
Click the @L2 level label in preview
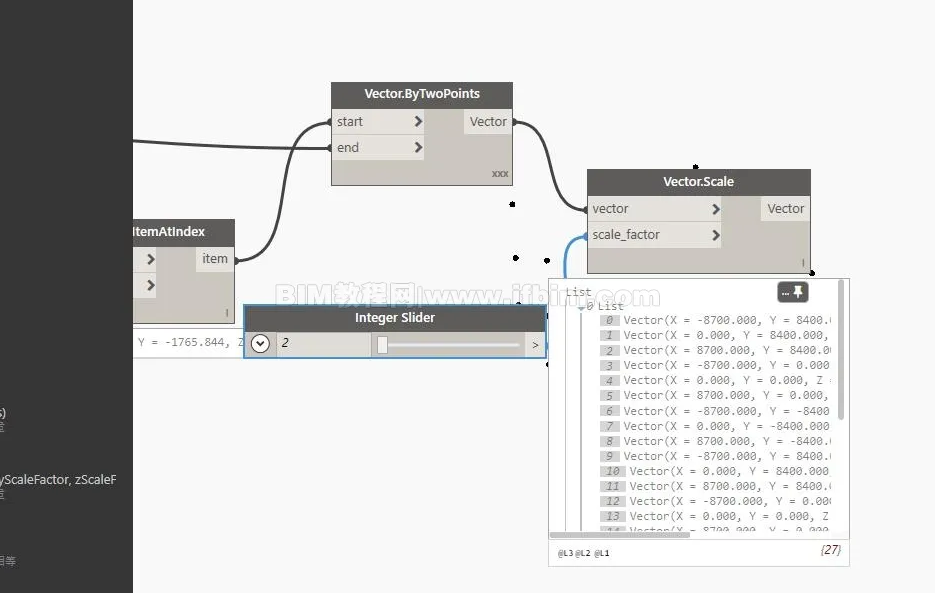pos(583,553)
